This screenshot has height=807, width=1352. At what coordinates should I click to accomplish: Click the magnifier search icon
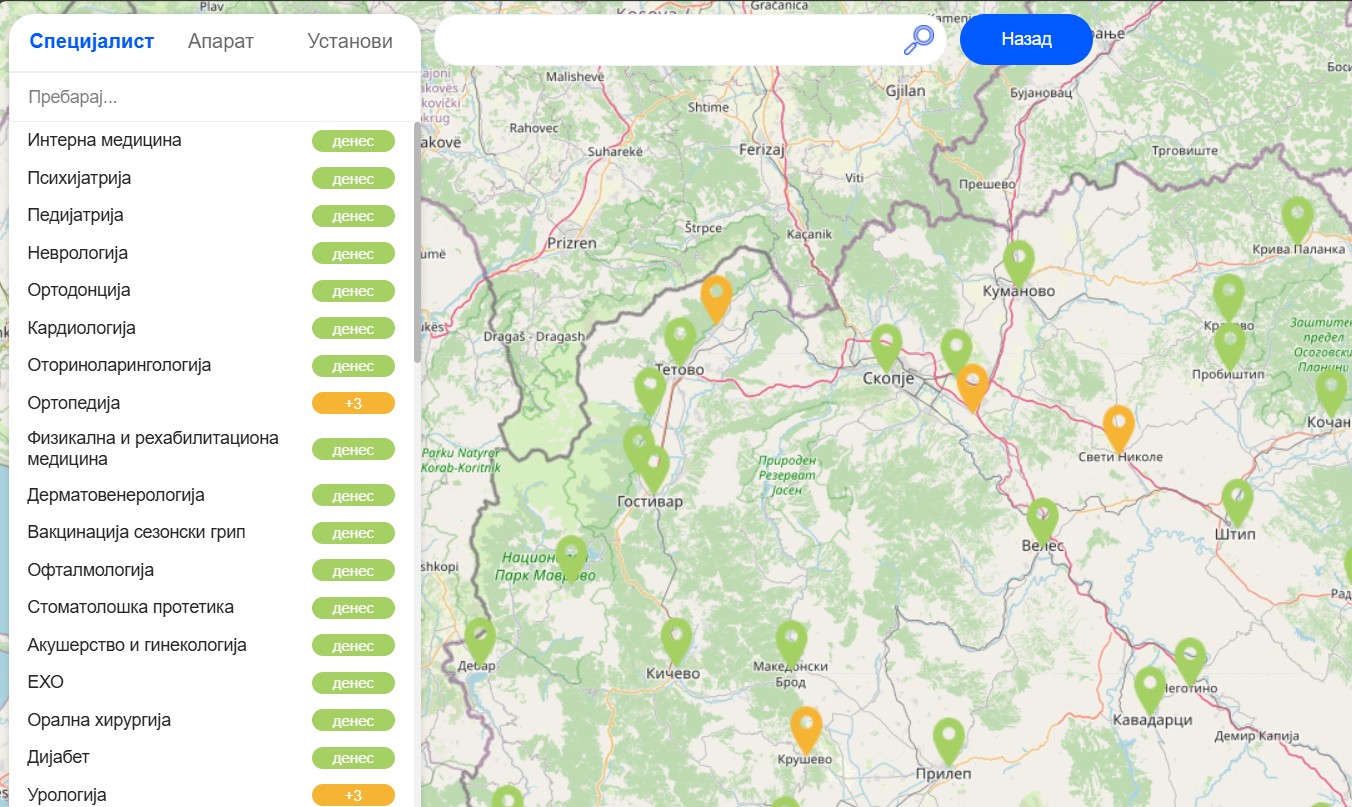[x=918, y=40]
